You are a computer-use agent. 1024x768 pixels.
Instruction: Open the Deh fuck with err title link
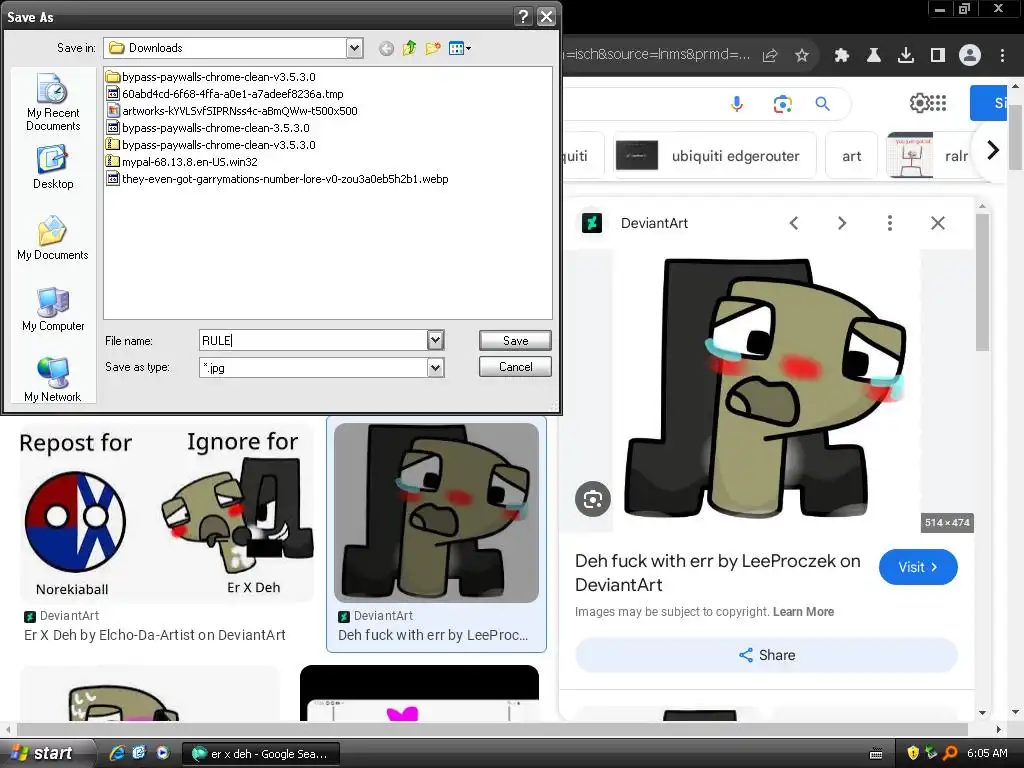(x=718, y=573)
